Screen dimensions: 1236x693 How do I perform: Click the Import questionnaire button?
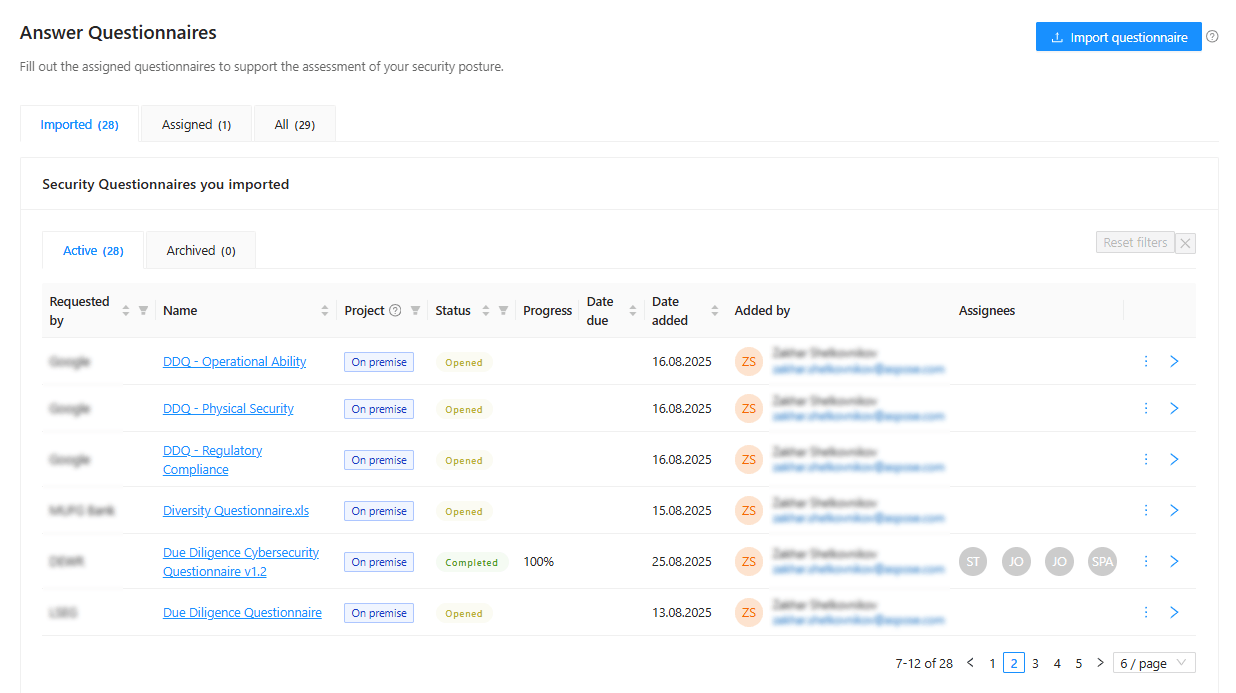click(x=1118, y=37)
